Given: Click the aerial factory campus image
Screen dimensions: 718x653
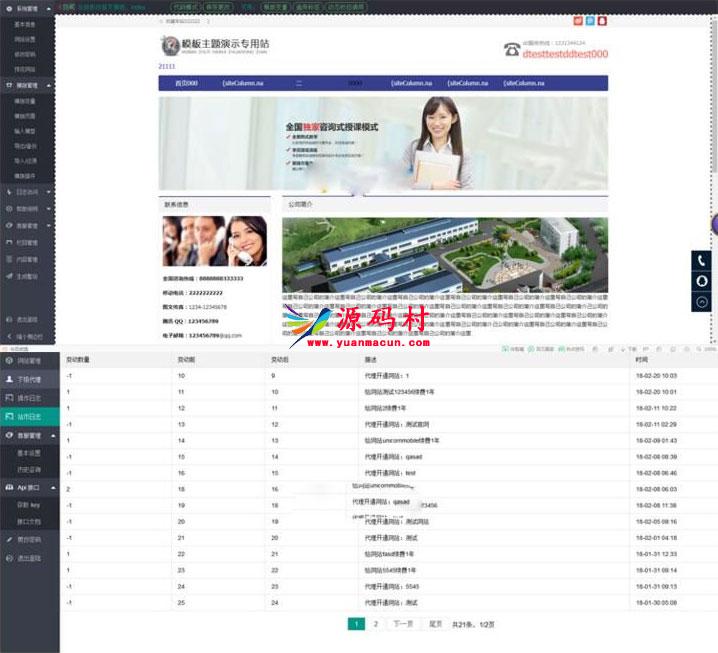Looking at the screenshot, I should point(444,255).
